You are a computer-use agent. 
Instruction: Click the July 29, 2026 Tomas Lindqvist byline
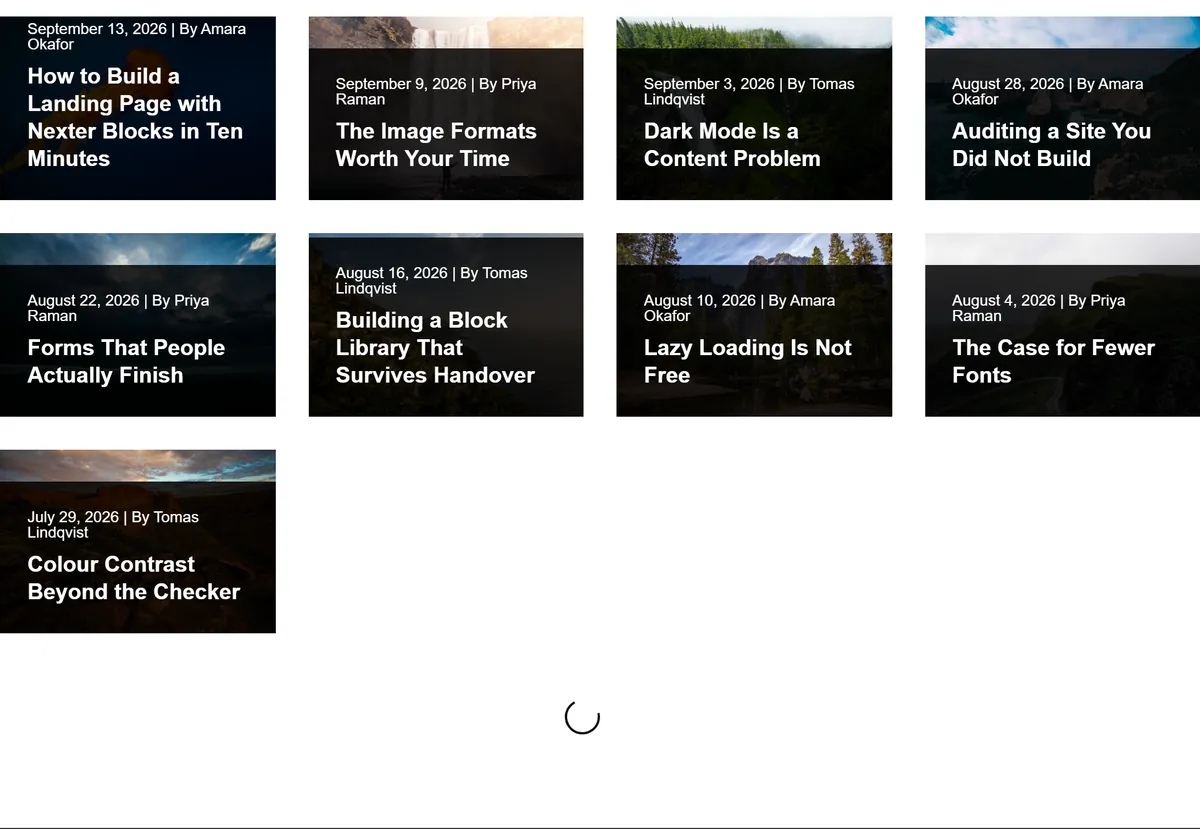click(x=113, y=524)
